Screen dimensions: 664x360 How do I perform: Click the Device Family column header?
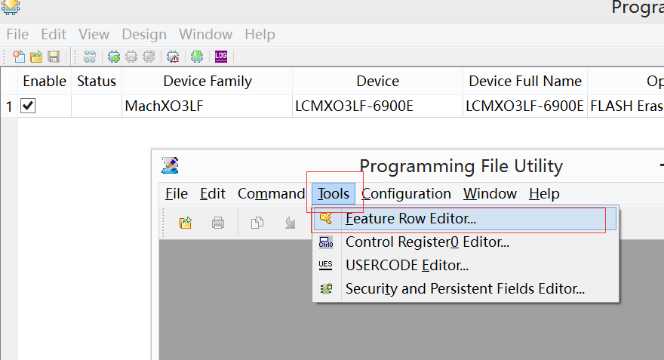point(208,81)
